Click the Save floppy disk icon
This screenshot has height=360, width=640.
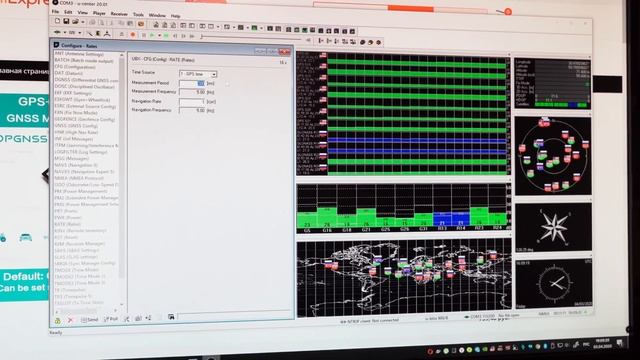[x=66, y=21]
